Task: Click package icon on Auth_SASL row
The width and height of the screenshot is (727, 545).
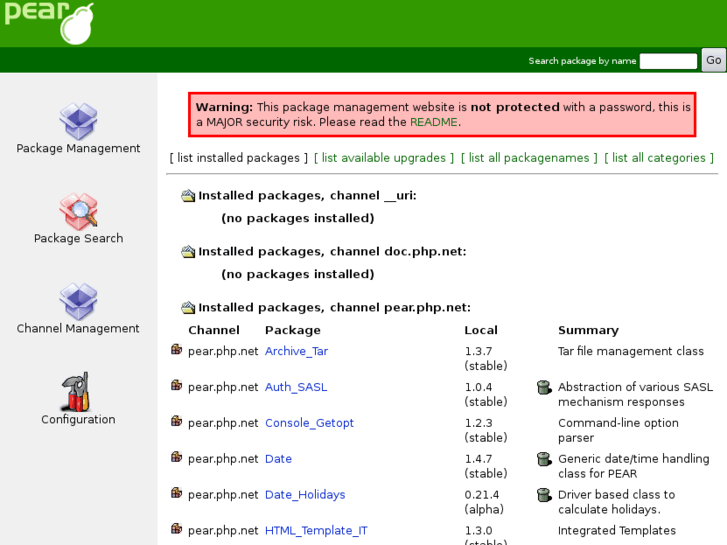Action: click(176, 385)
